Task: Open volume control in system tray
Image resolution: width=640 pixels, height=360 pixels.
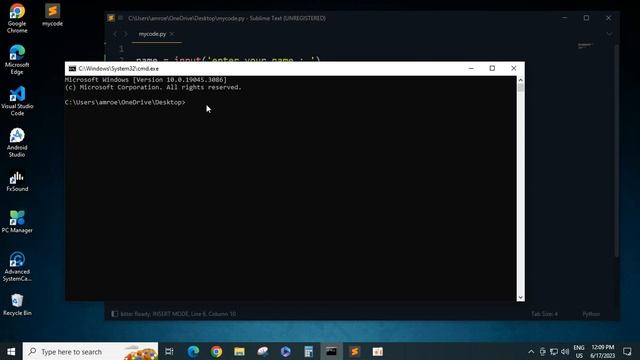Action: point(565,351)
